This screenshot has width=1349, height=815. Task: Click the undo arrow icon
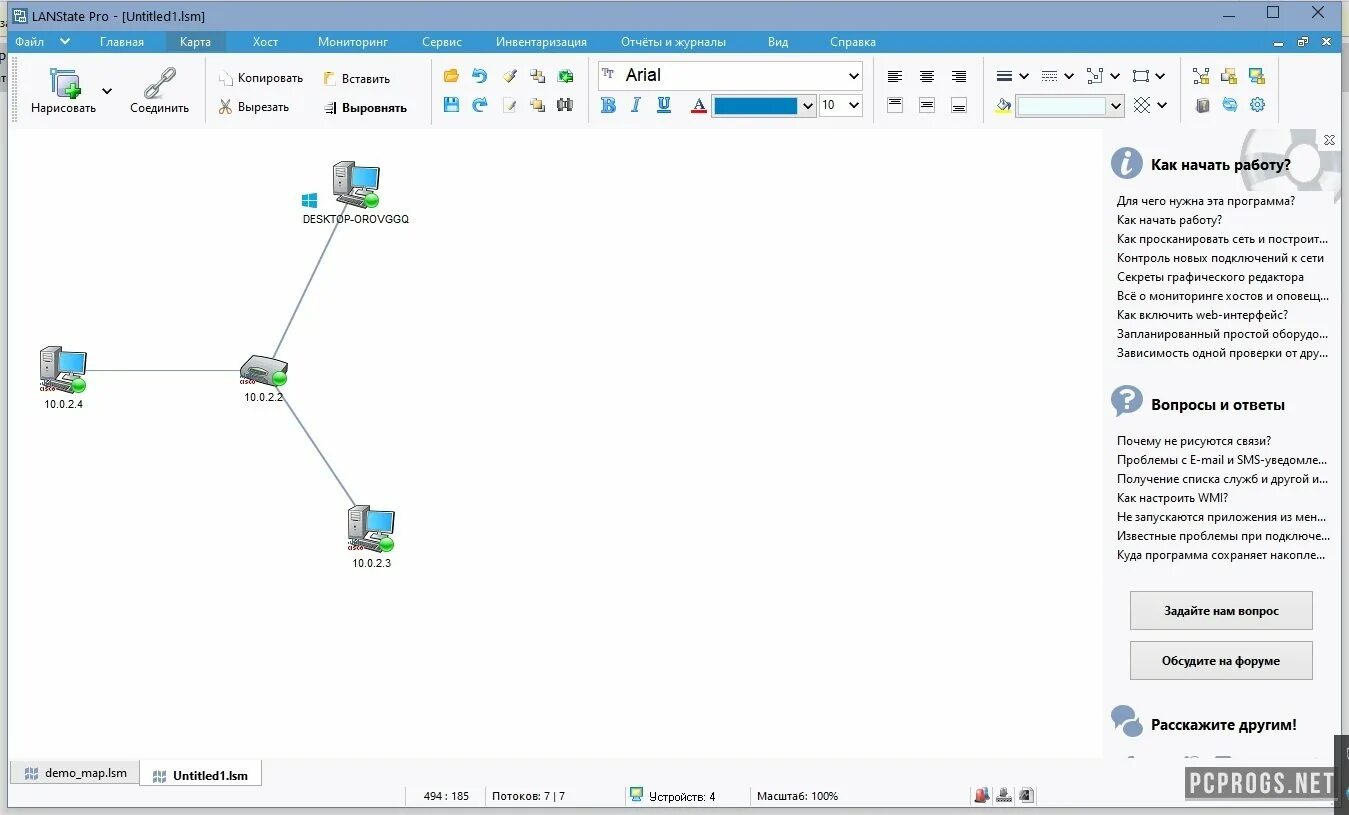(x=480, y=76)
